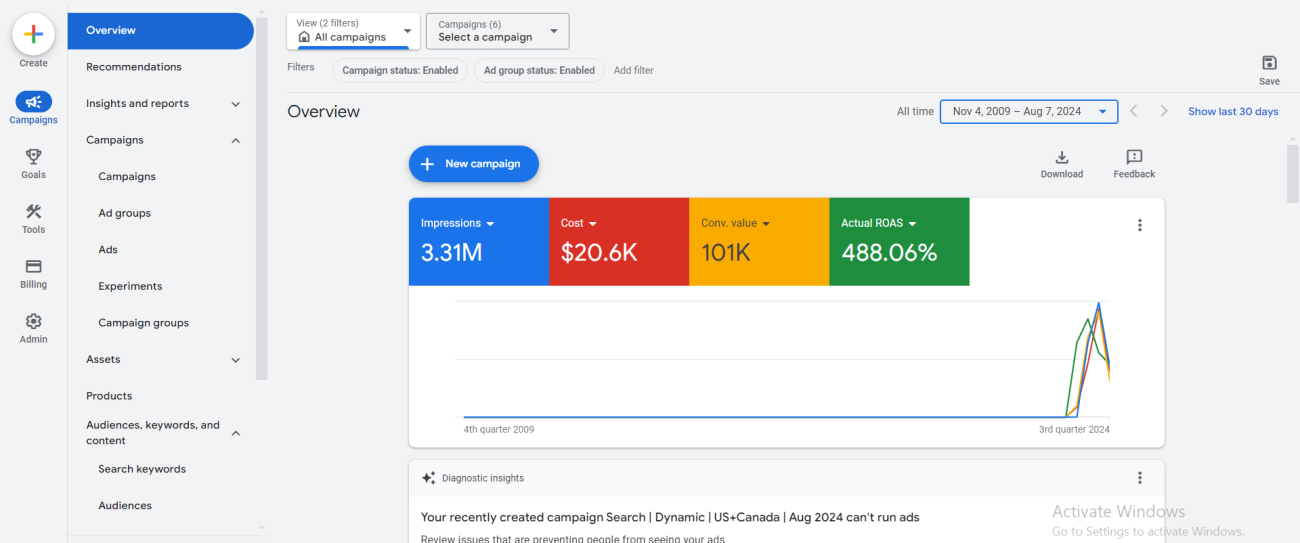Remove the Campaign status: Enabled filter chip
Viewport: 1300px width, 543px height.
pyautogui.click(x=399, y=70)
